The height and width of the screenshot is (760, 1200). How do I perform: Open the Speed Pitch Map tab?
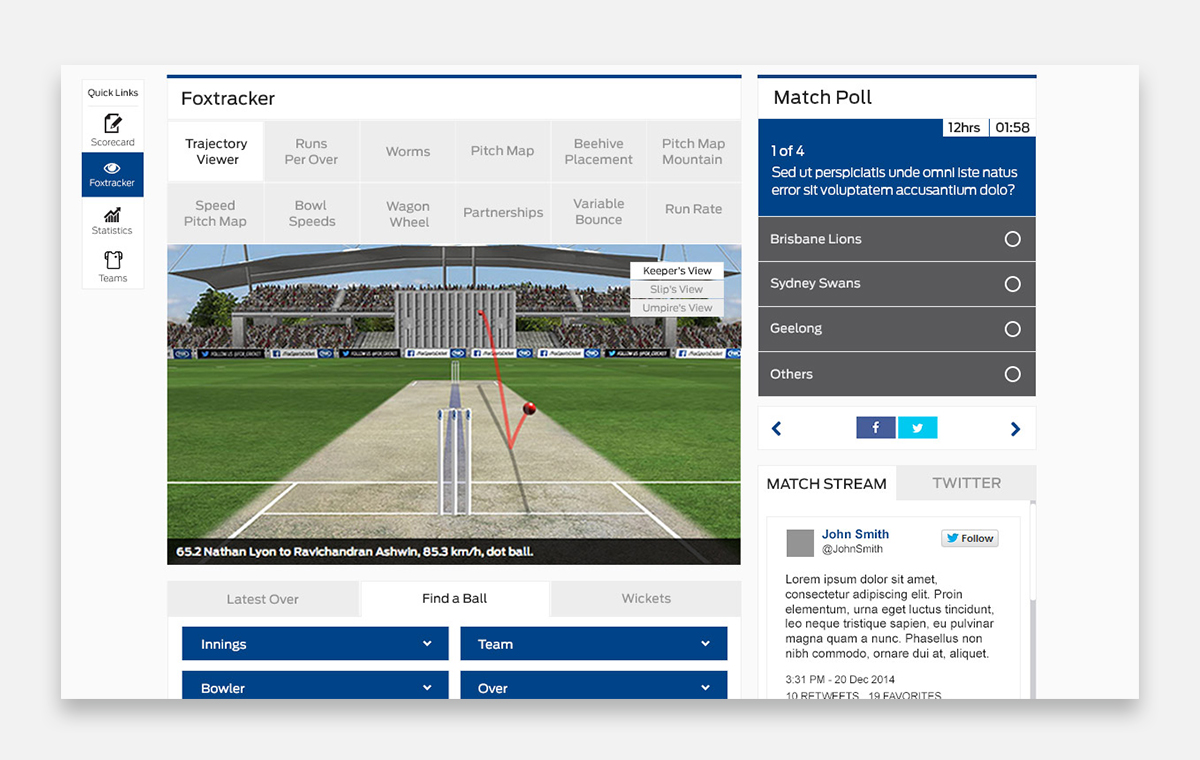coord(216,213)
